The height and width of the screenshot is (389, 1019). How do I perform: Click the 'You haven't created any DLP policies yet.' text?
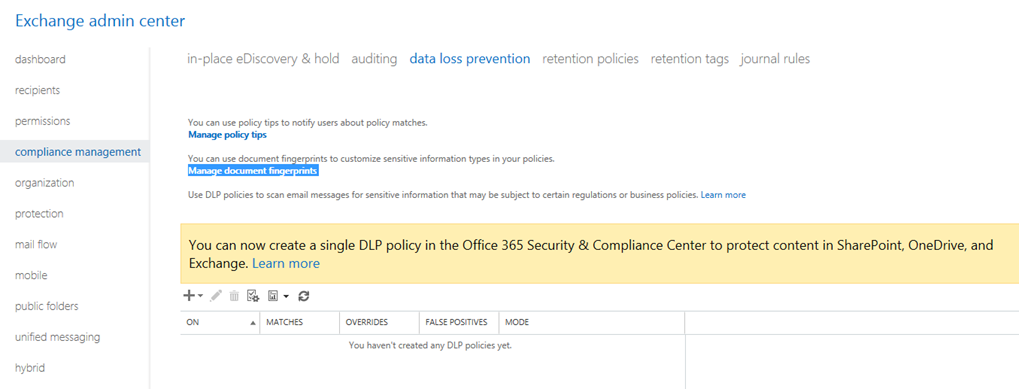click(x=430, y=345)
